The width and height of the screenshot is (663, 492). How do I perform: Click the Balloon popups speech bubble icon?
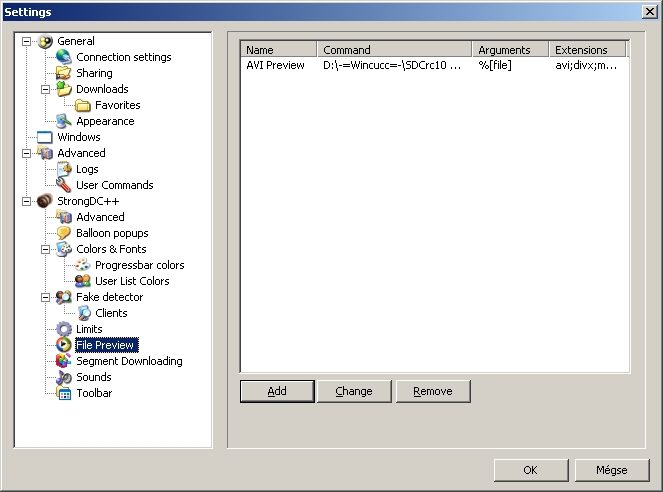(x=64, y=233)
